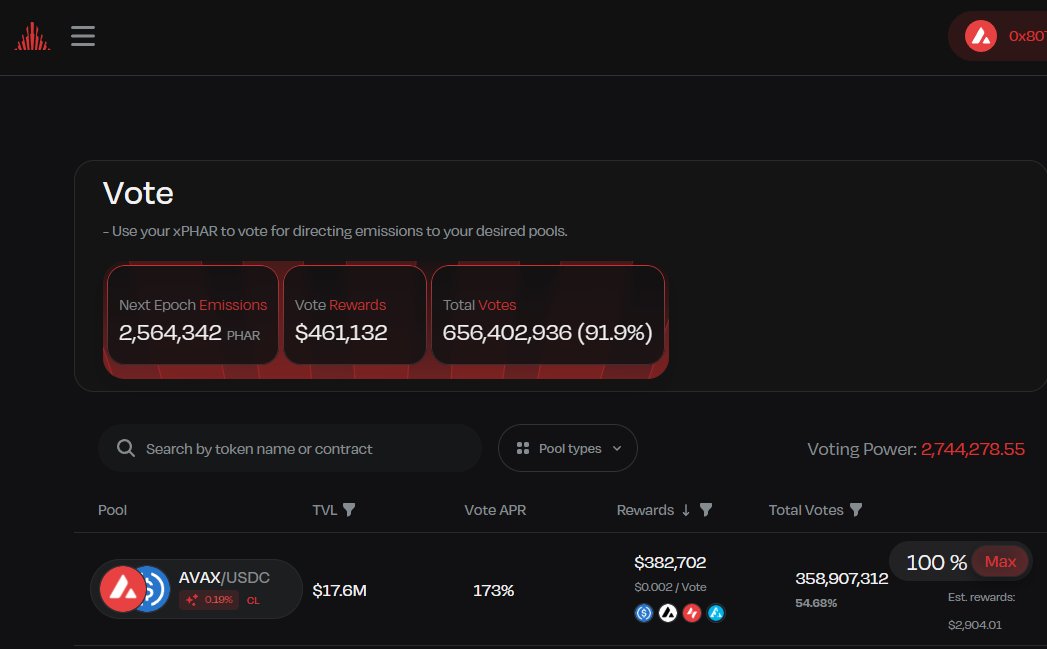Click the Rewards column header text

click(x=645, y=510)
